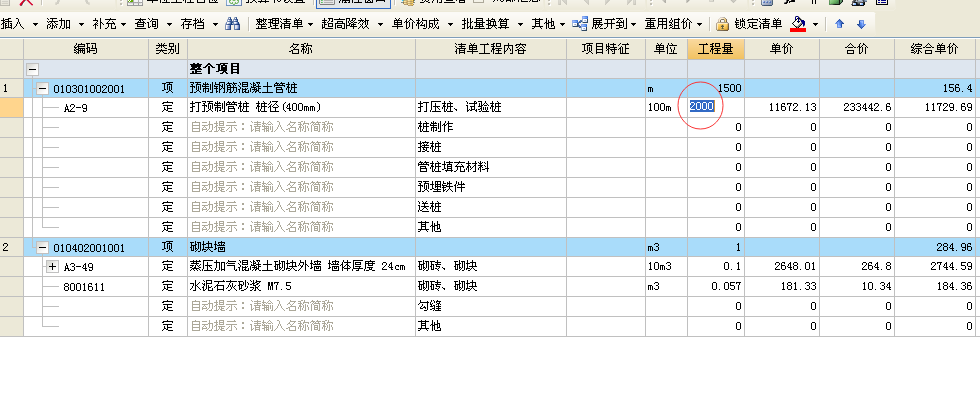Click the 接桩 content cell
This screenshot has width=980, height=399.
point(491,148)
